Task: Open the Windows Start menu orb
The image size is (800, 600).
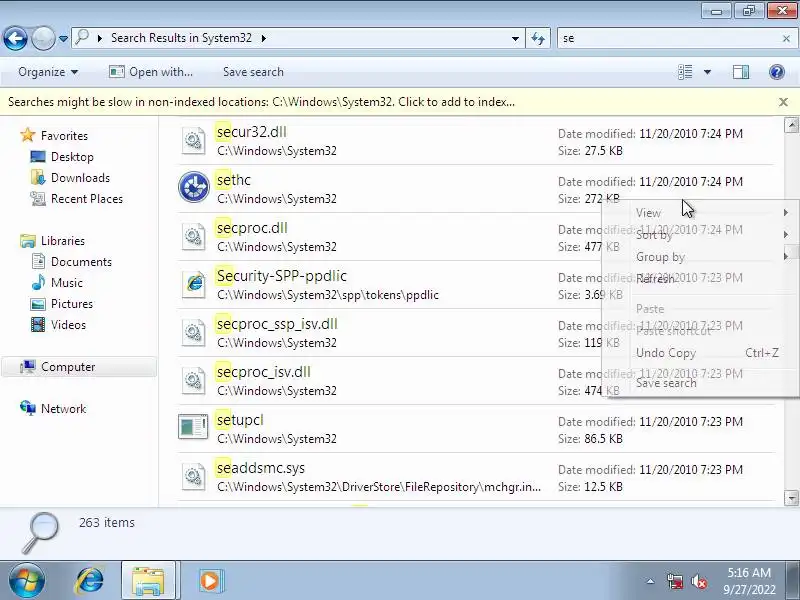Action: click(26, 581)
